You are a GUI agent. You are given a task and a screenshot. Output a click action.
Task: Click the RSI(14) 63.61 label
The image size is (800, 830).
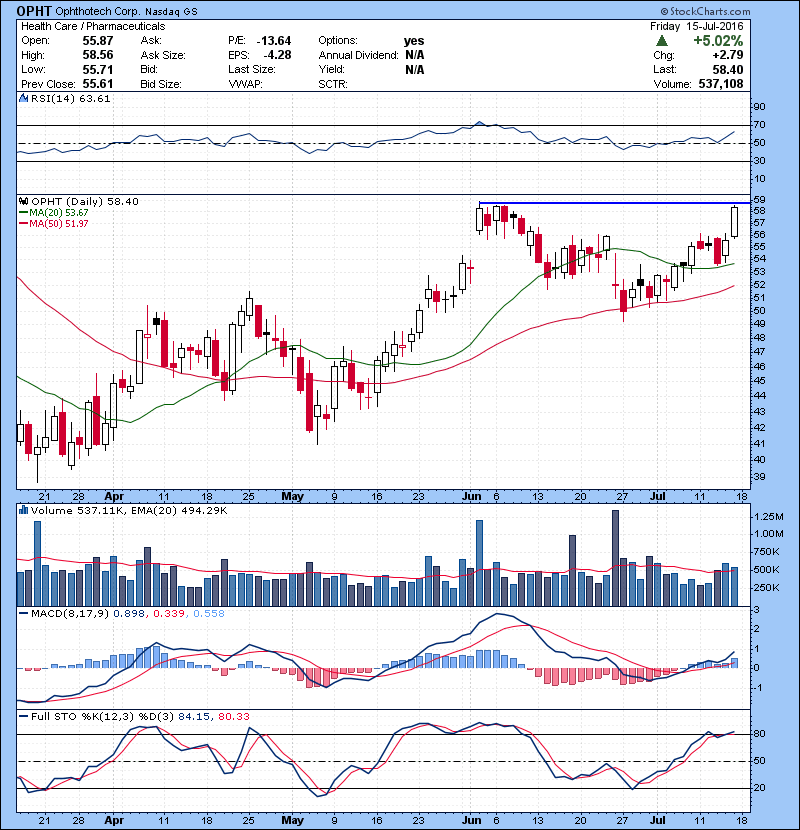(x=70, y=98)
